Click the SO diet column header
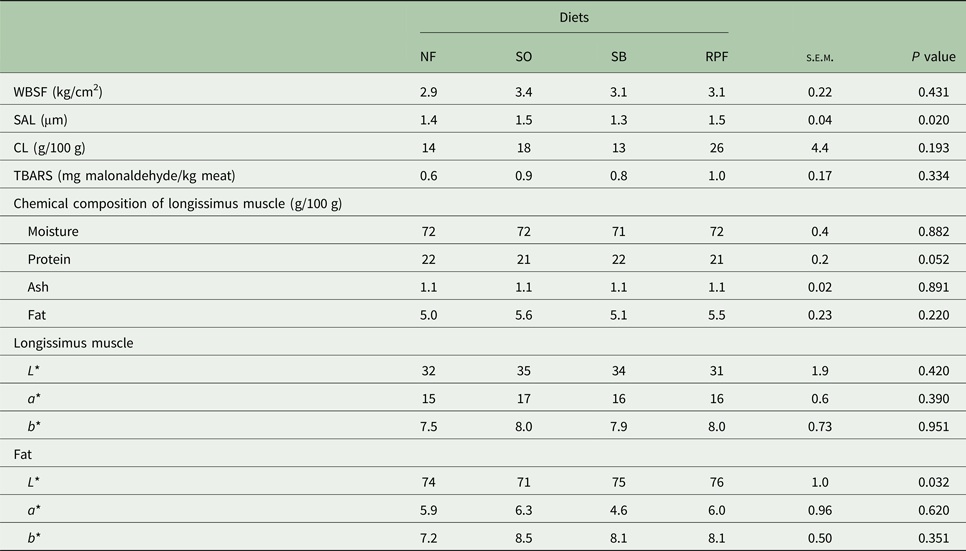966x551 pixels. (523, 56)
